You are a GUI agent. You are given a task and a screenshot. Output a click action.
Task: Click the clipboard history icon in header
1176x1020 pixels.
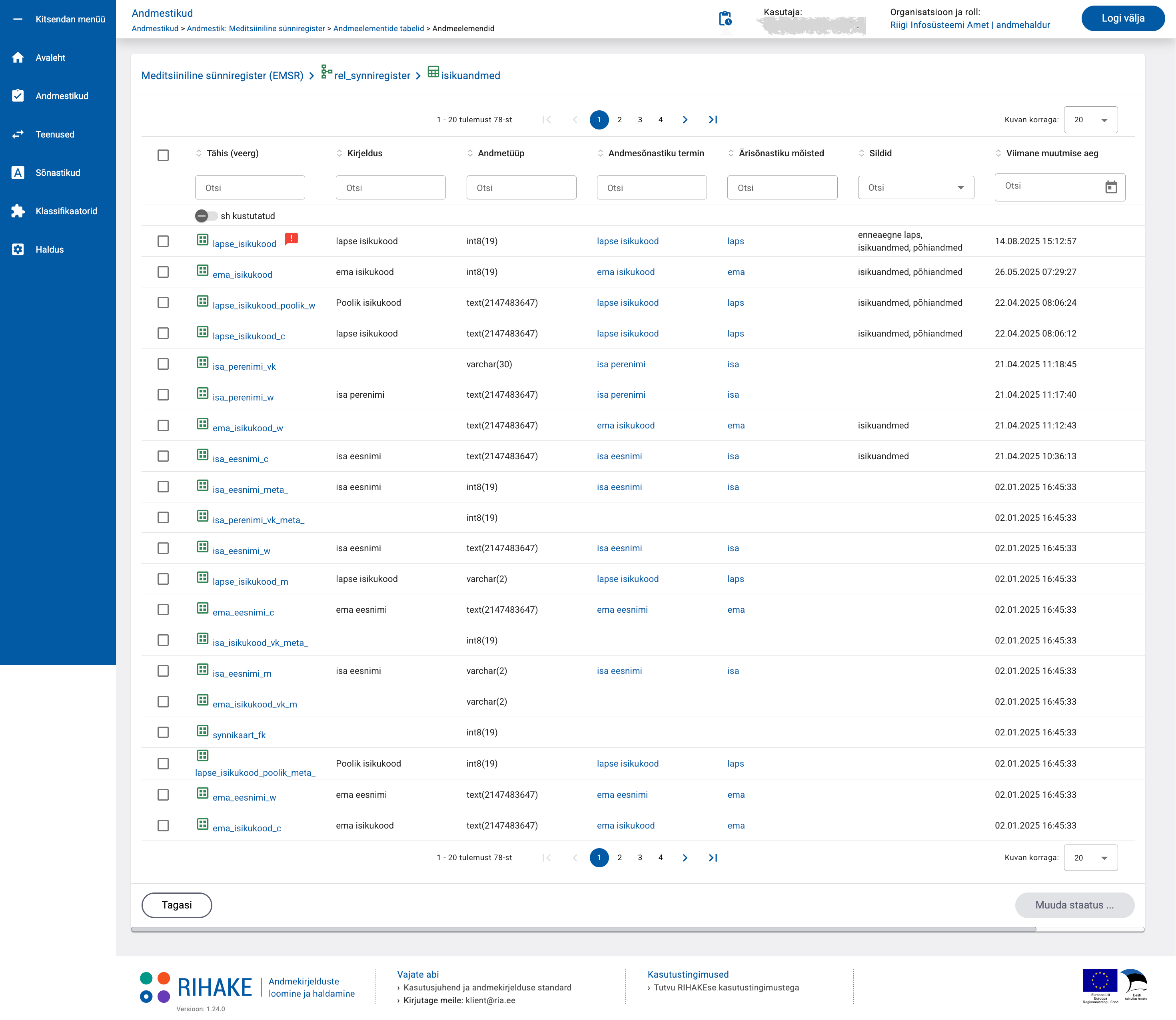tap(725, 19)
